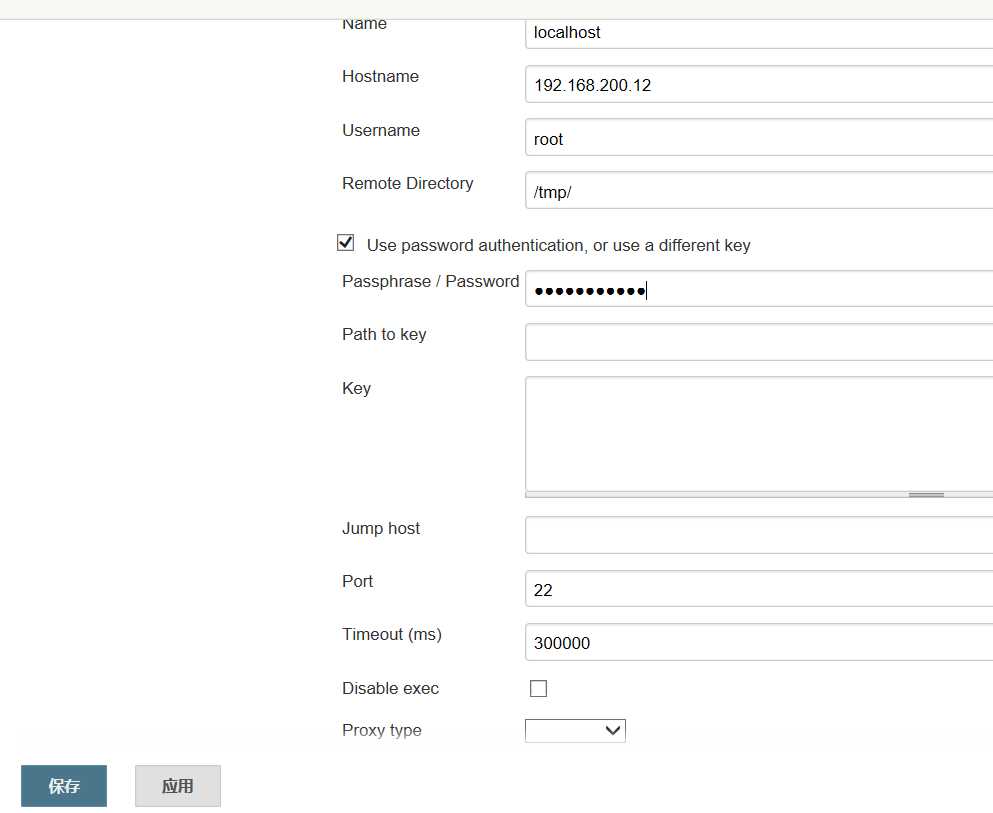Viewport: 993px width, 813px height.
Task: Click the Disable exec label
Action: click(x=391, y=688)
